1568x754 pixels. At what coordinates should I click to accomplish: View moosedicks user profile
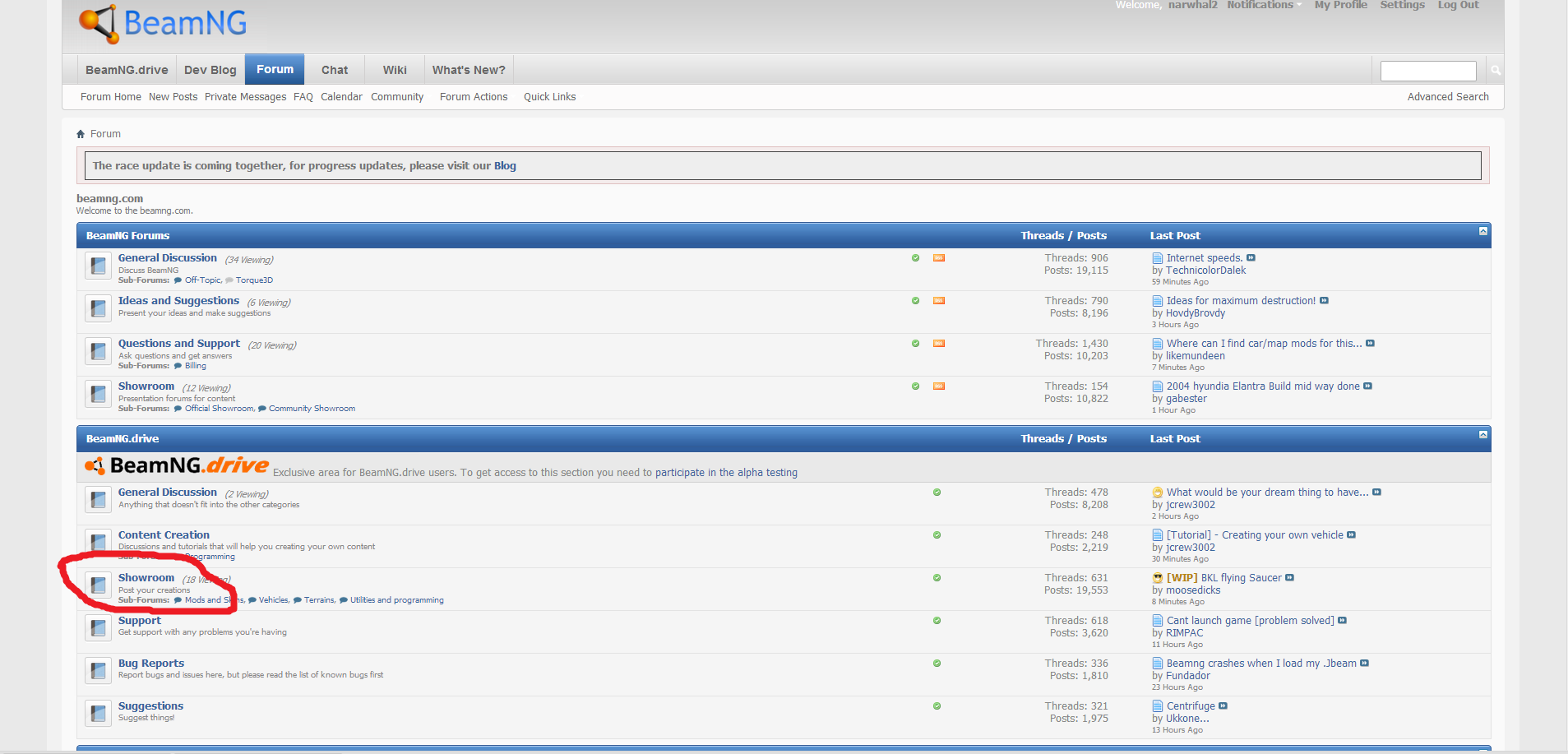1193,590
